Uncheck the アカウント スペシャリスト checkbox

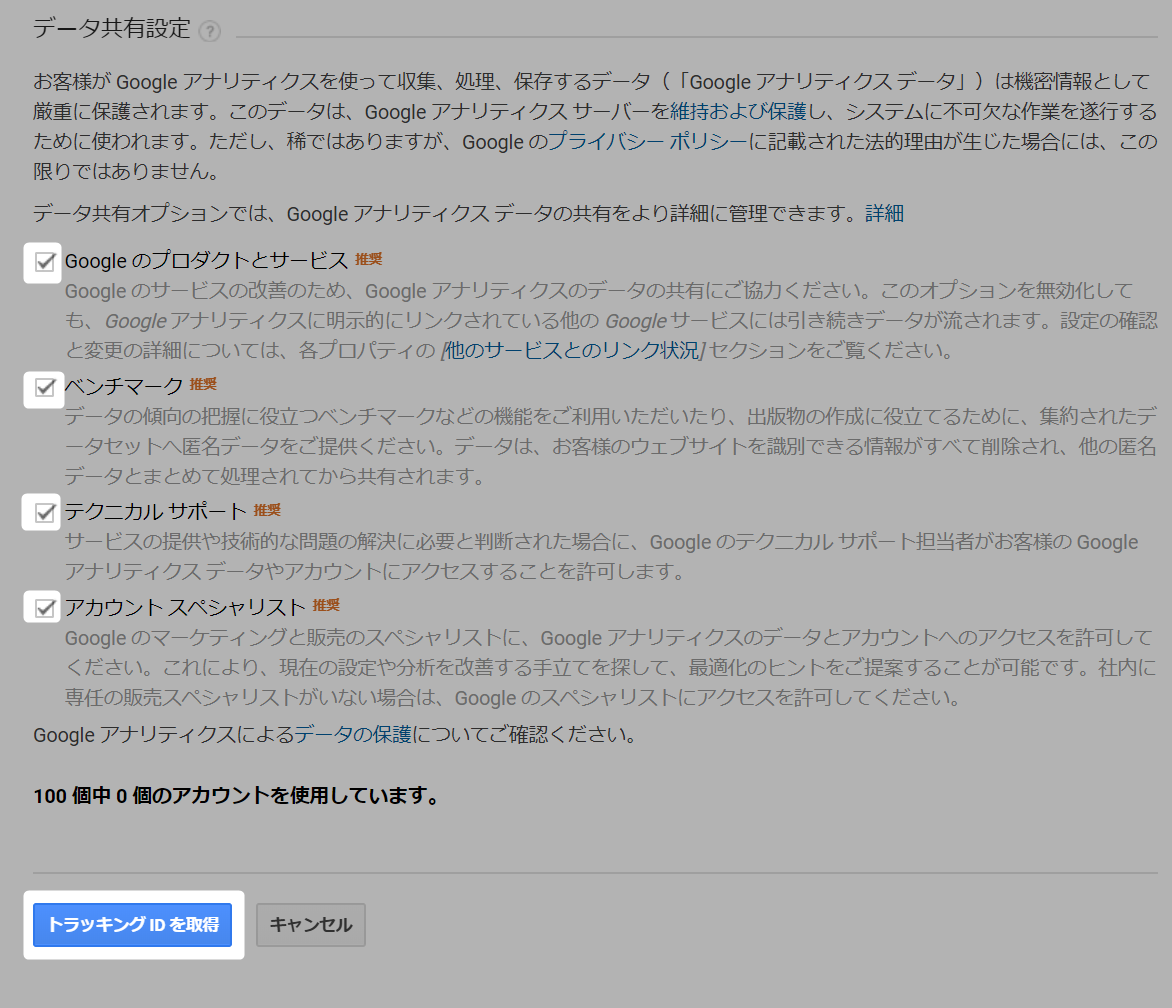click(45, 608)
